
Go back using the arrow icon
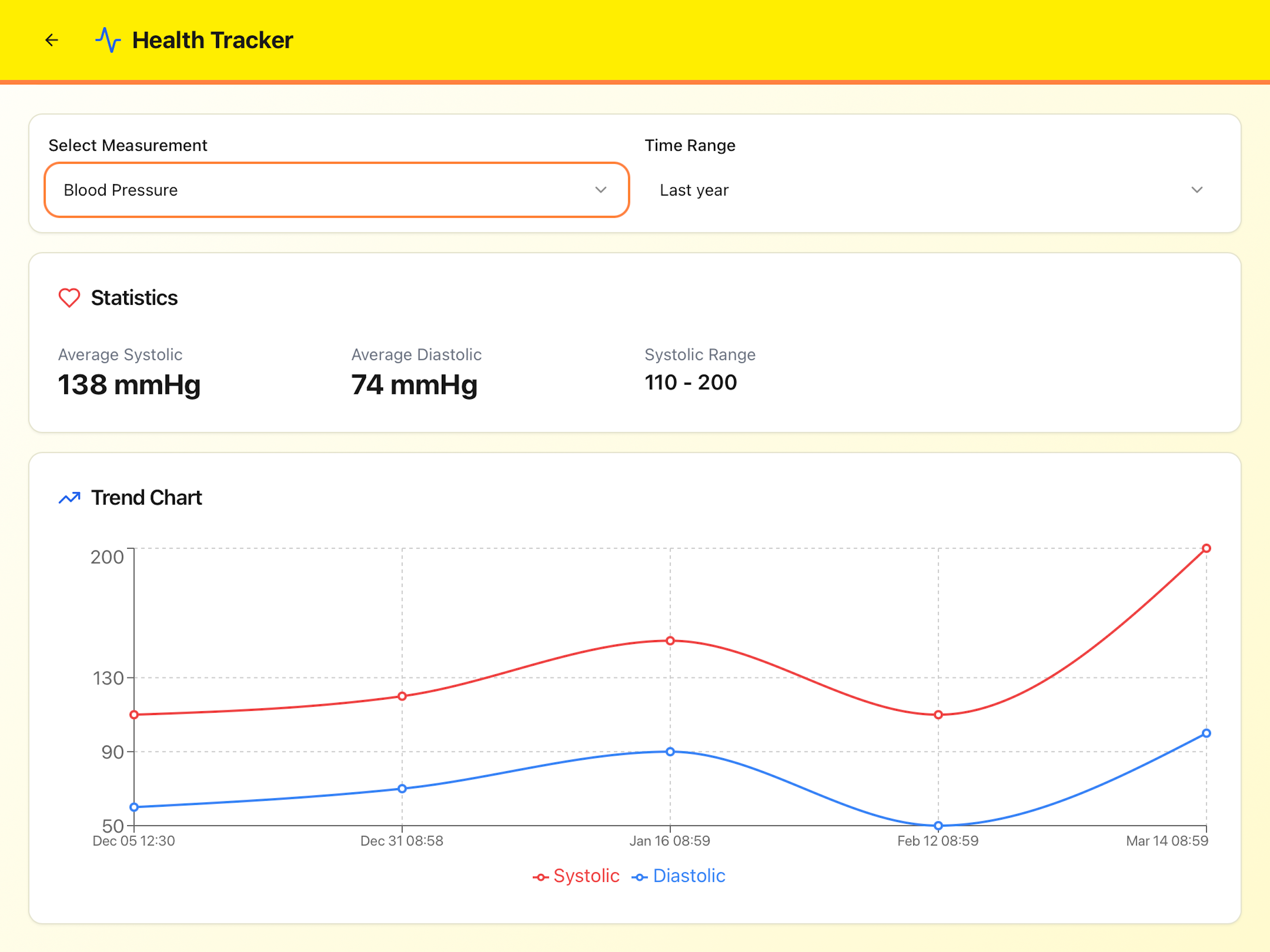pos(52,40)
